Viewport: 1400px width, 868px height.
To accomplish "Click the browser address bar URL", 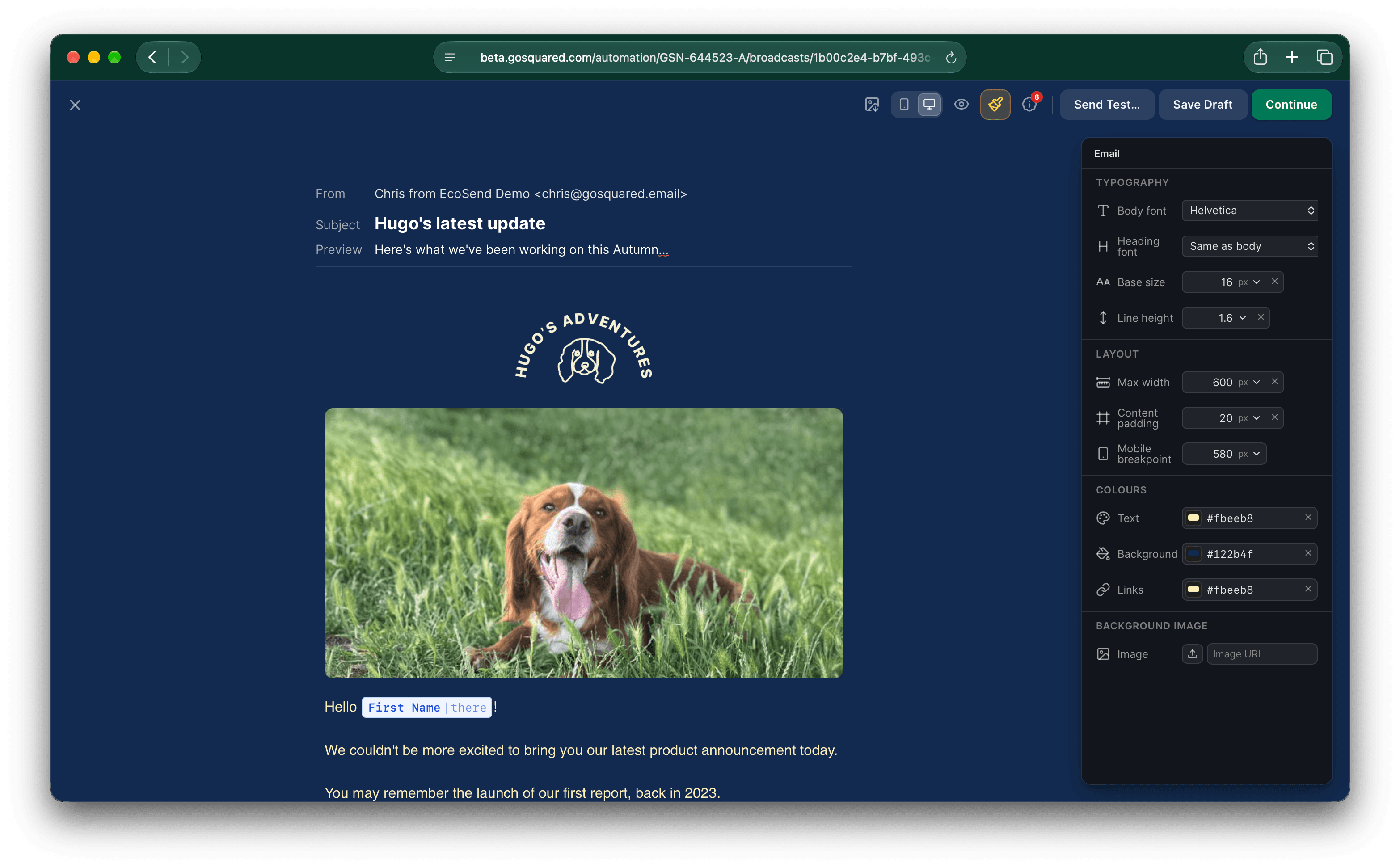I will pyautogui.click(x=705, y=57).
